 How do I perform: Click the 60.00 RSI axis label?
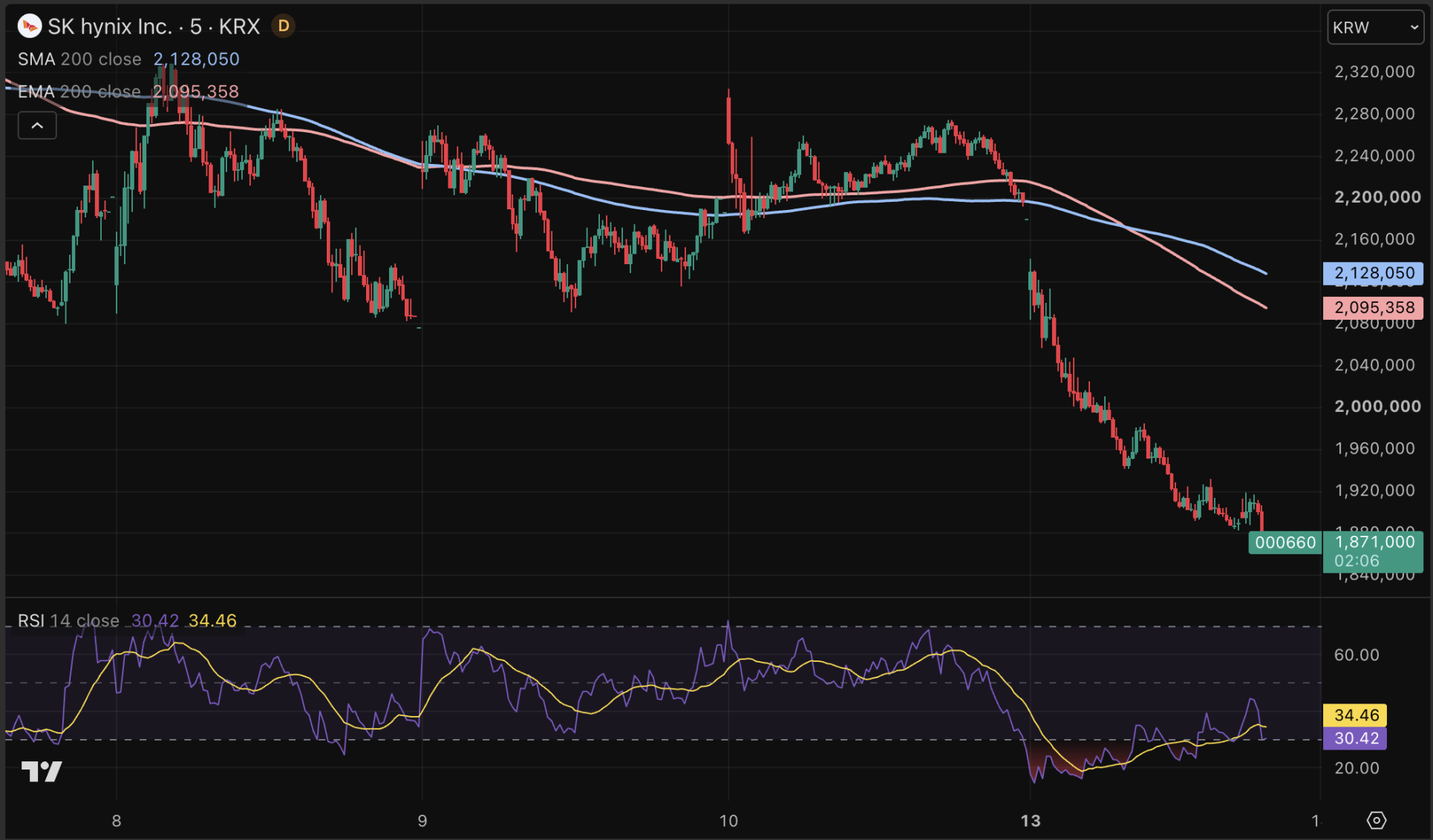(x=1357, y=655)
